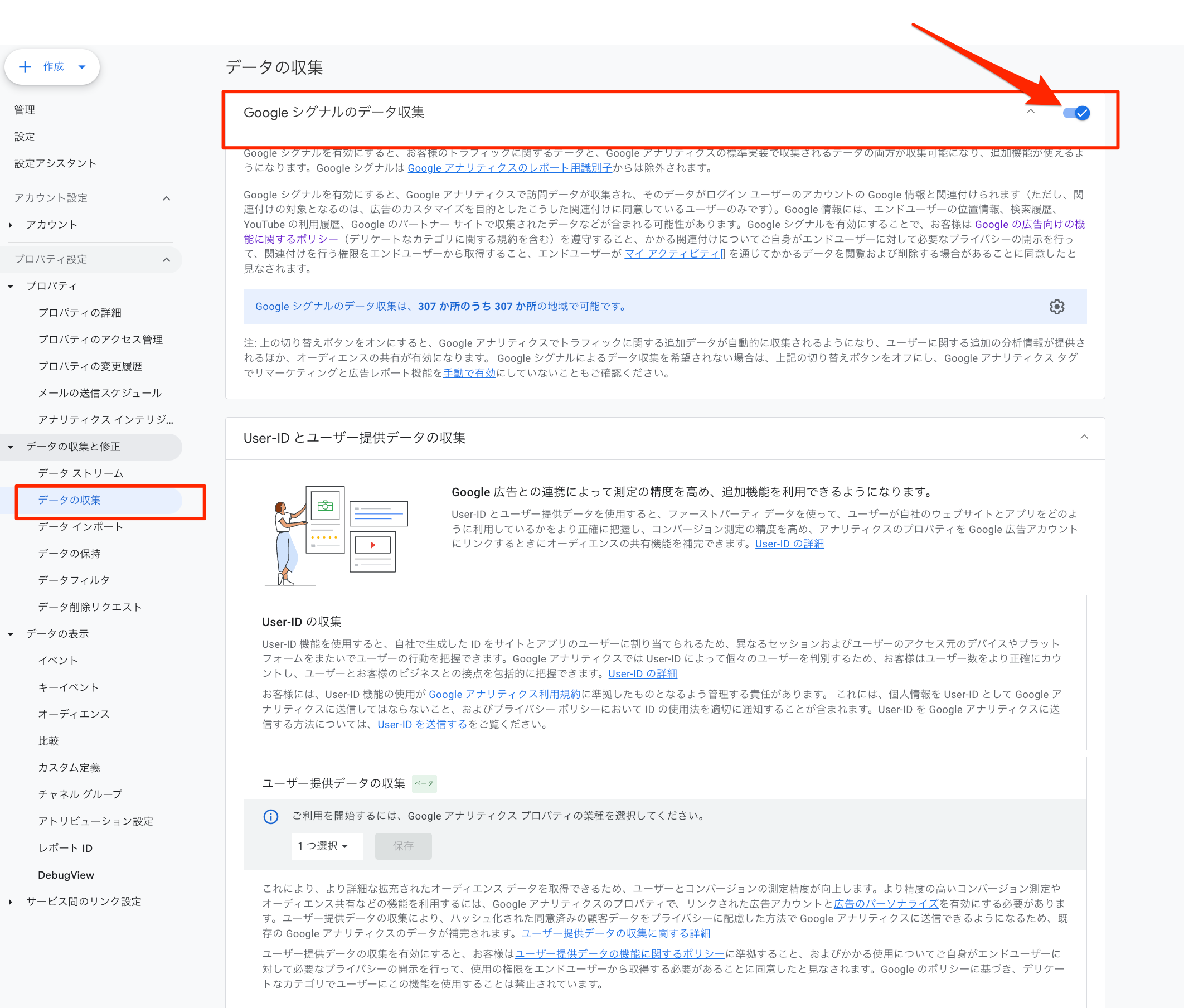
Task: Open メールの送信スケジュール menu item
Action: click(x=100, y=393)
